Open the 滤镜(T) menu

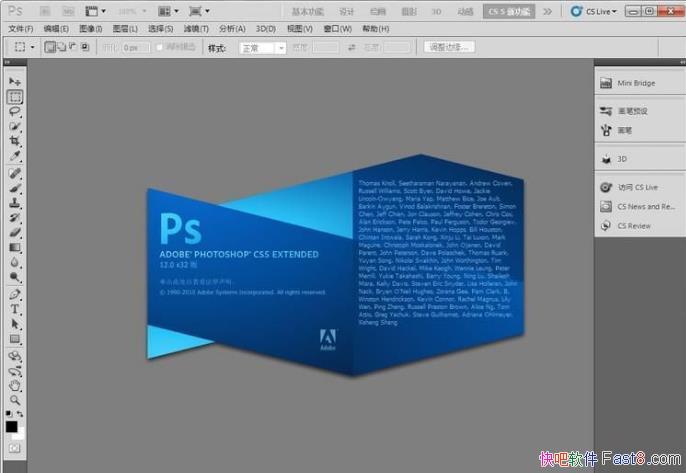(x=196, y=29)
